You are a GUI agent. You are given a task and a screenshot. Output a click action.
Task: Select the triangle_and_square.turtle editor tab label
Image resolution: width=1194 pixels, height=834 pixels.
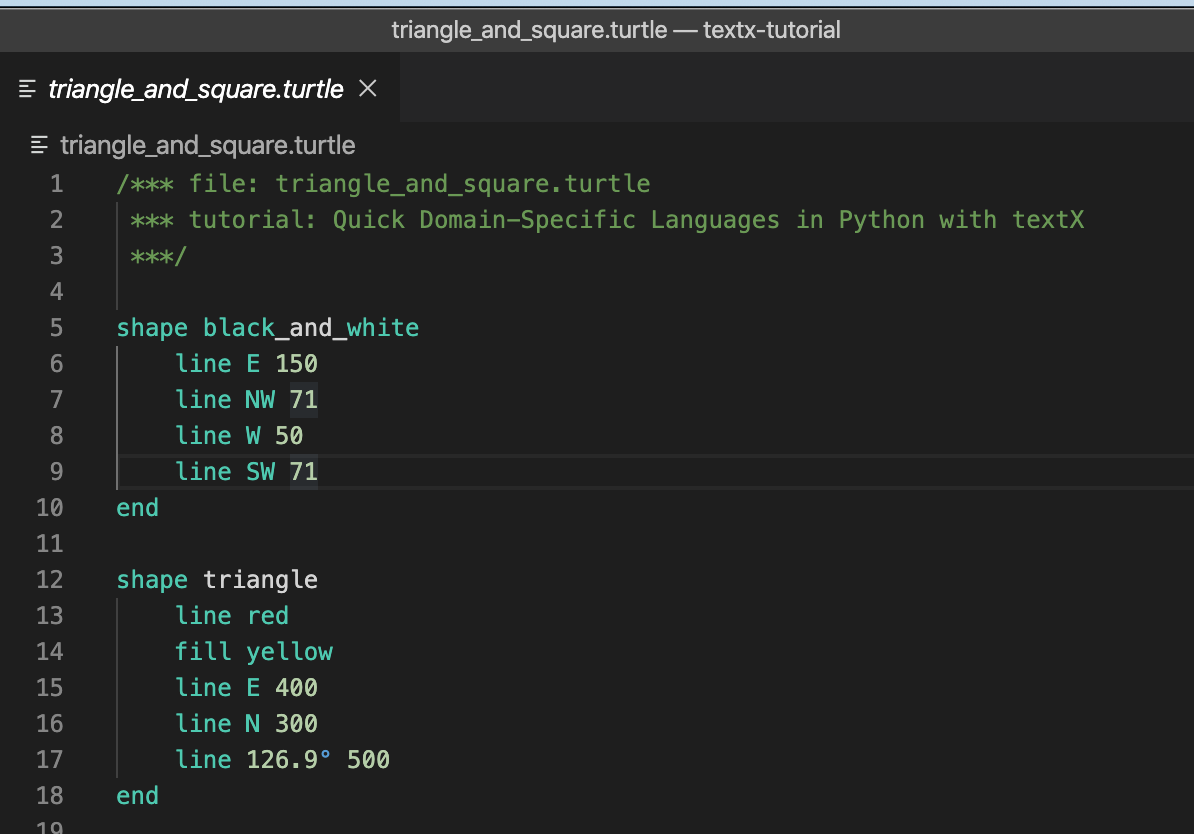tap(195, 89)
